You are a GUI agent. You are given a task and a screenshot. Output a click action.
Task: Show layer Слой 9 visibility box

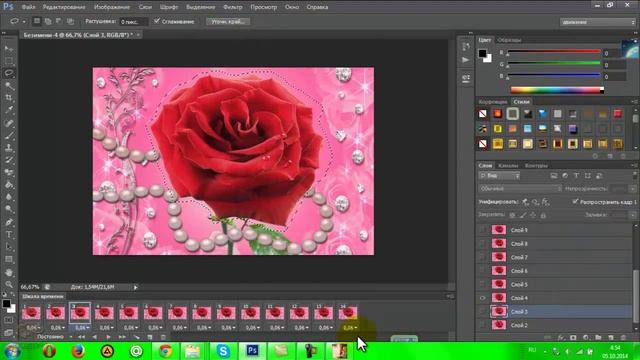tap(482, 230)
